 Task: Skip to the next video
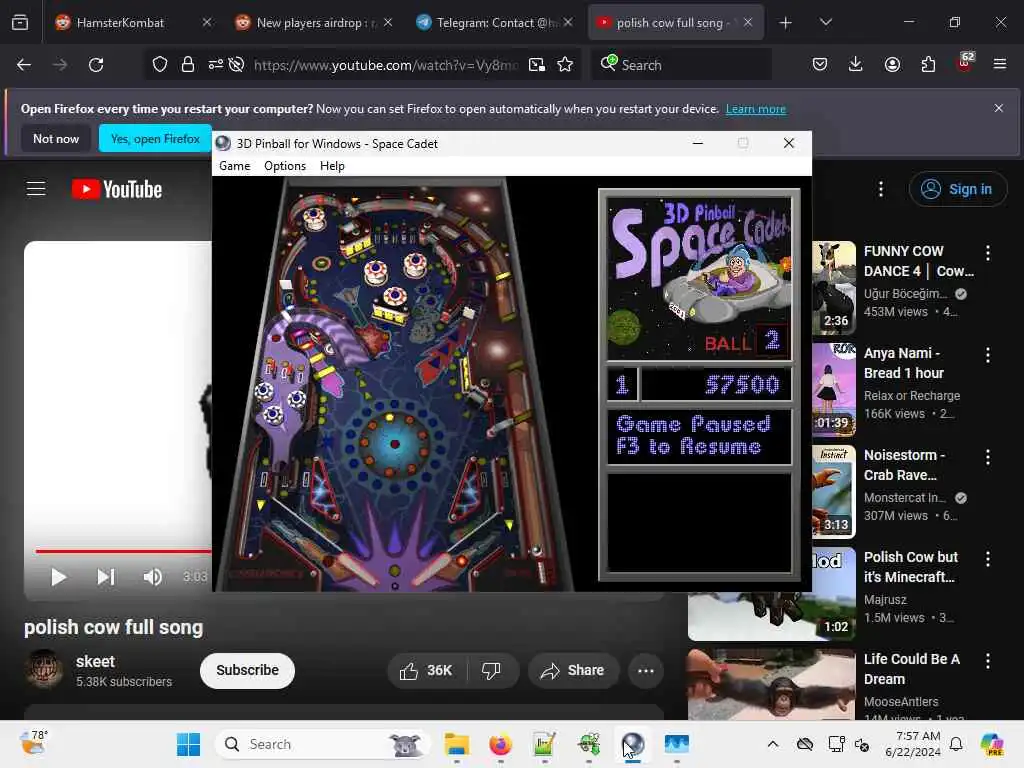point(106,577)
